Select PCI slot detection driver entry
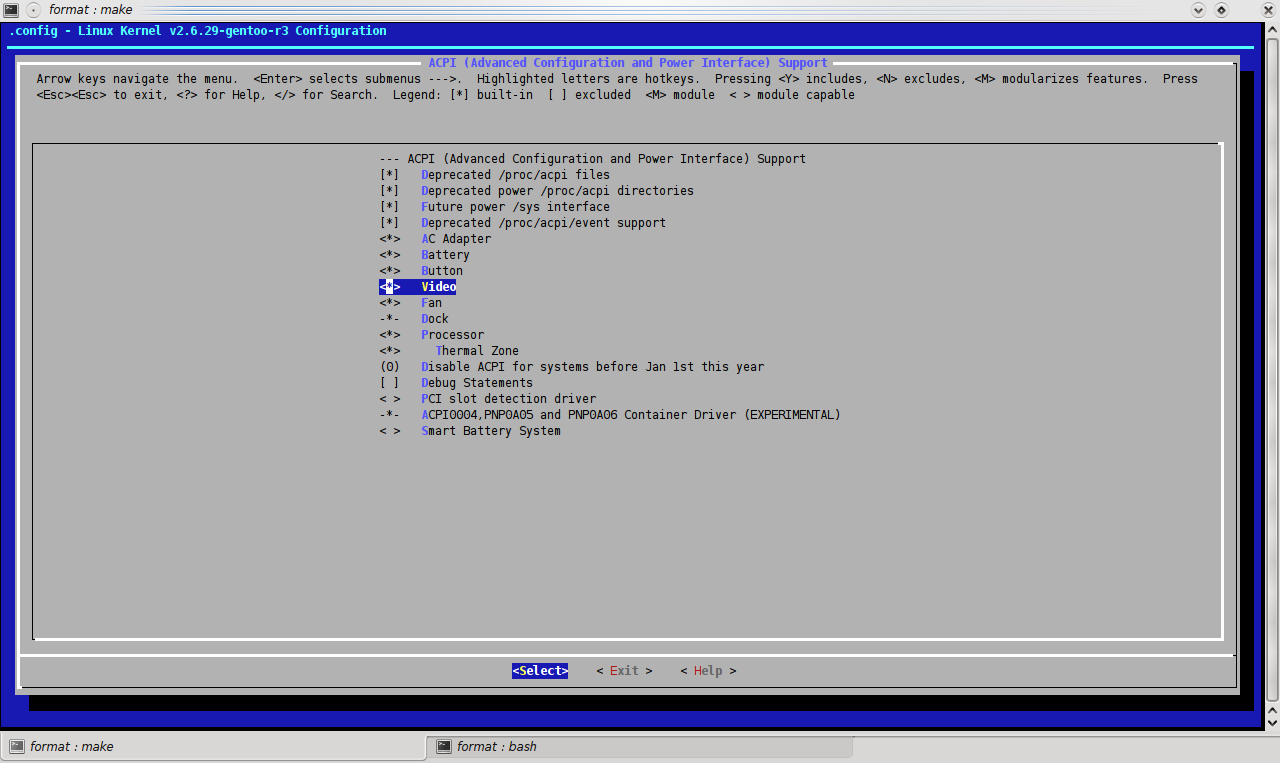1280x763 pixels. pos(487,399)
